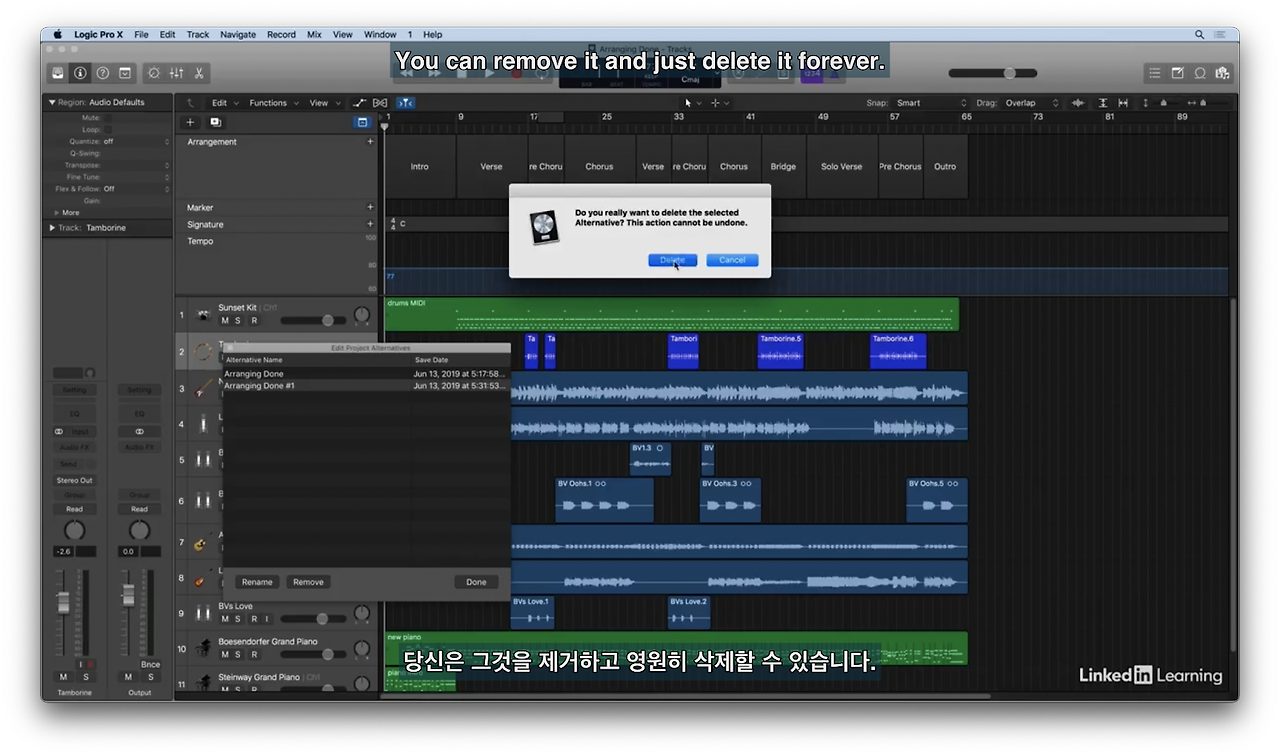This screenshot has height=756, width=1280.
Task: Open the Apple menu
Action: (x=58, y=34)
